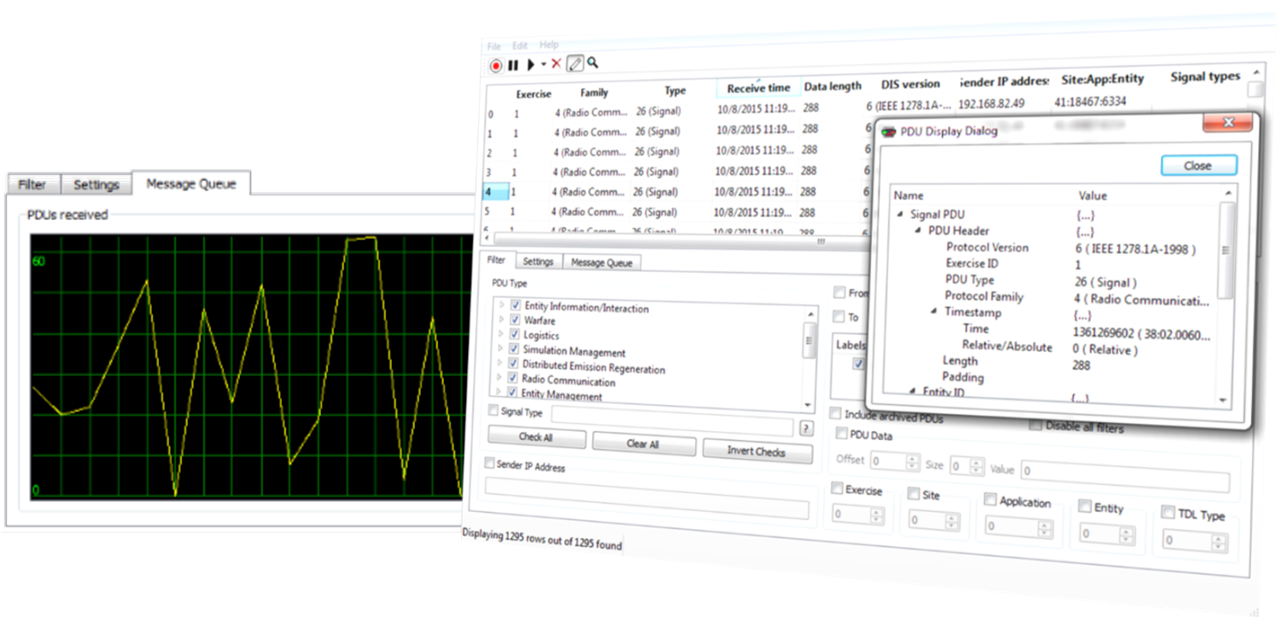The image size is (1280, 624).
Task: Uncheck the Warfare PDU type checkbox
Action: (515, 321)
